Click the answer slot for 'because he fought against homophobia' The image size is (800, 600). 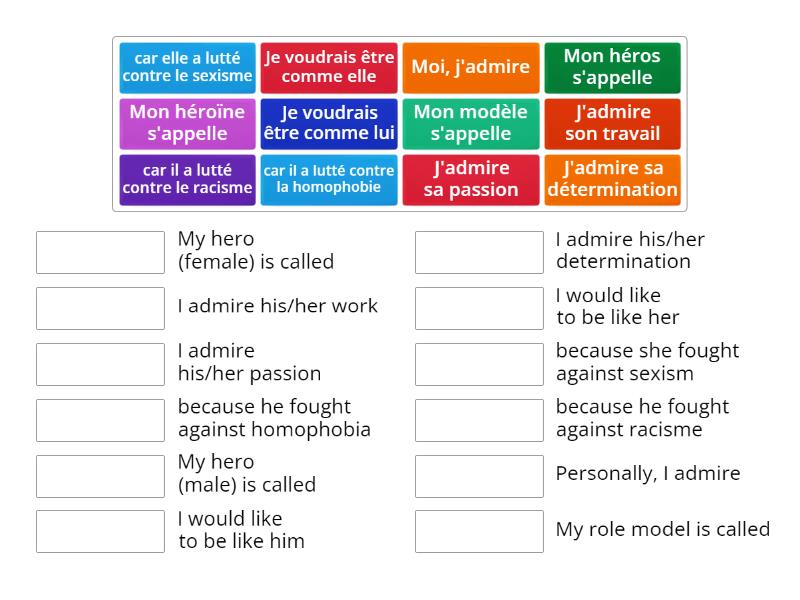pos(100,421)
